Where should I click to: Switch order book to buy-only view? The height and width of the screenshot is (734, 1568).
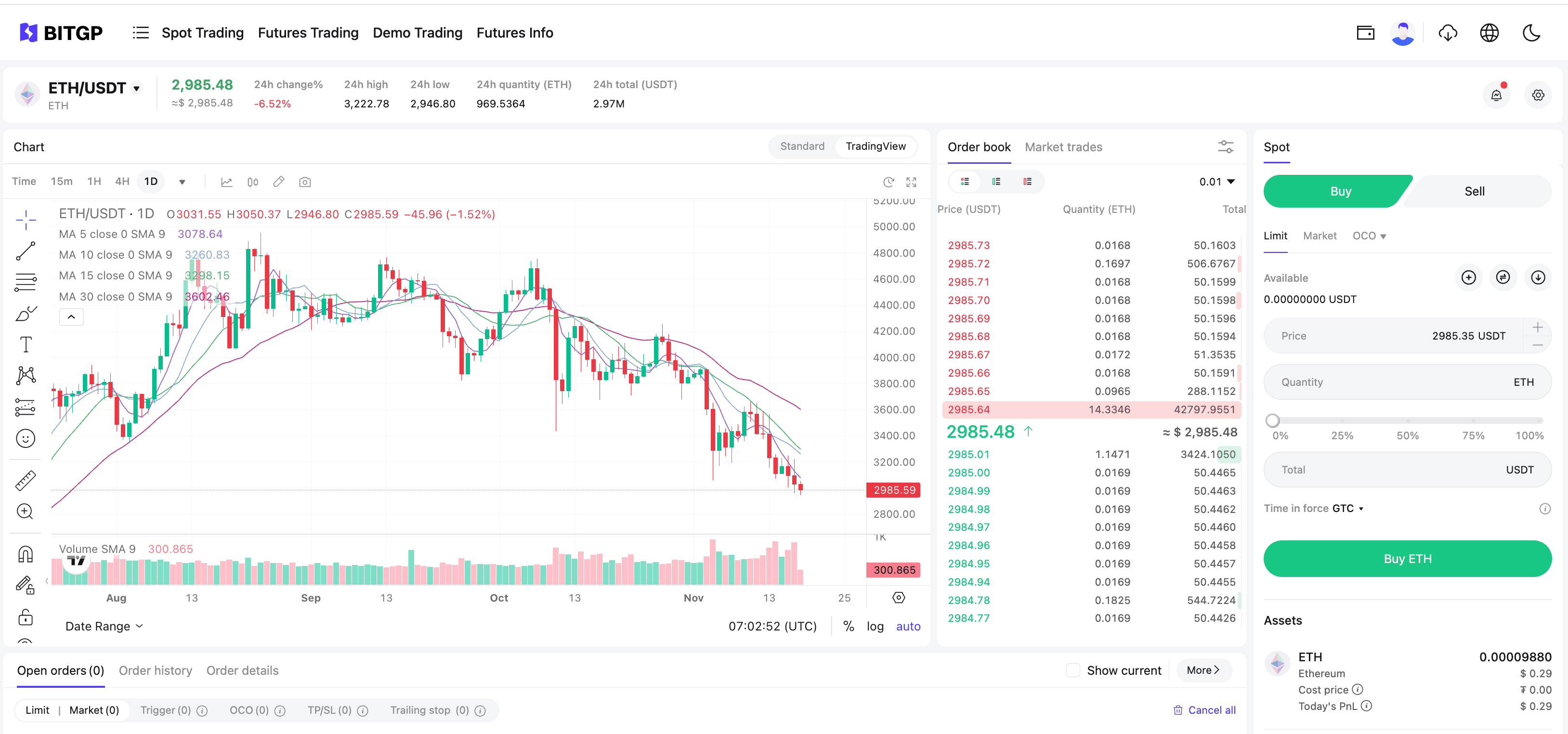coord(996,182)
